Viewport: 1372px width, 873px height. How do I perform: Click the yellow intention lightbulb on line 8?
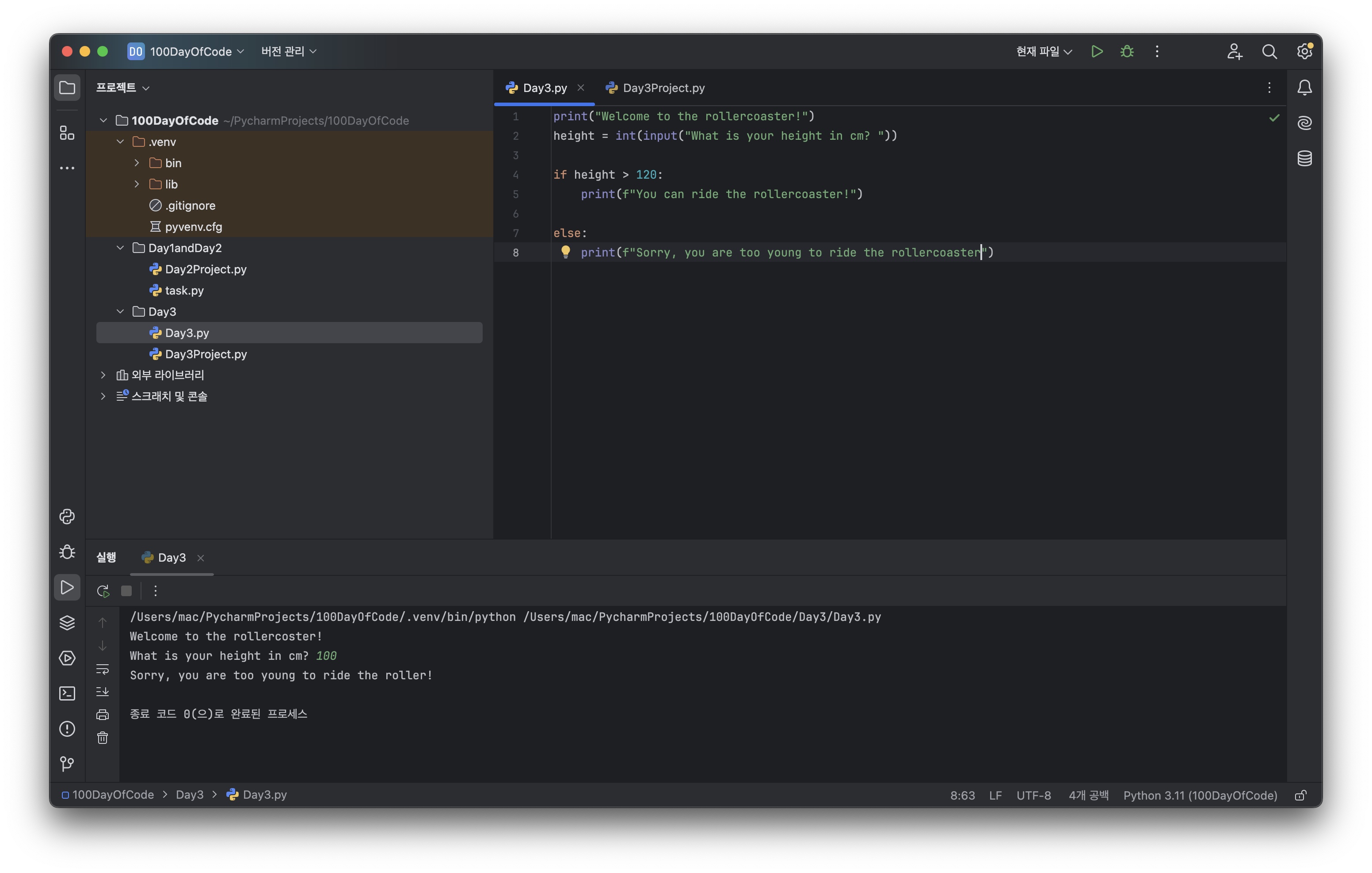[x=565, y=252]
